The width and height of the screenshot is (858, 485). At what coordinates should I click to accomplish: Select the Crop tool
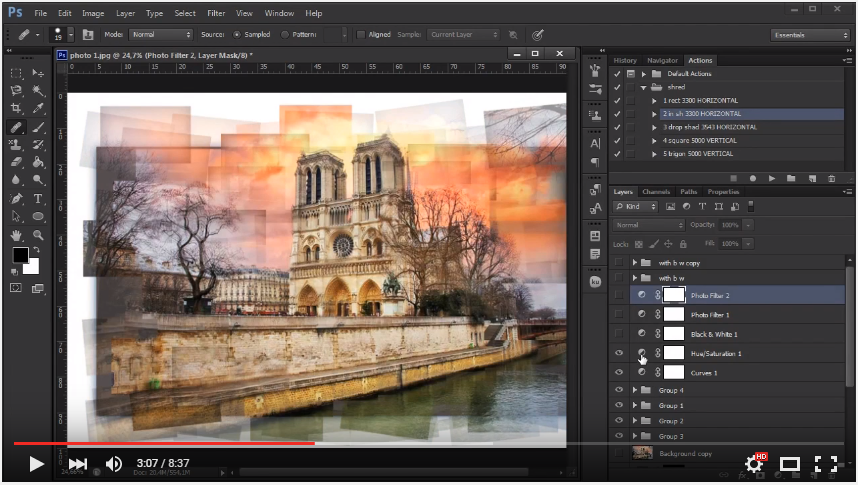tap(16, 108)
